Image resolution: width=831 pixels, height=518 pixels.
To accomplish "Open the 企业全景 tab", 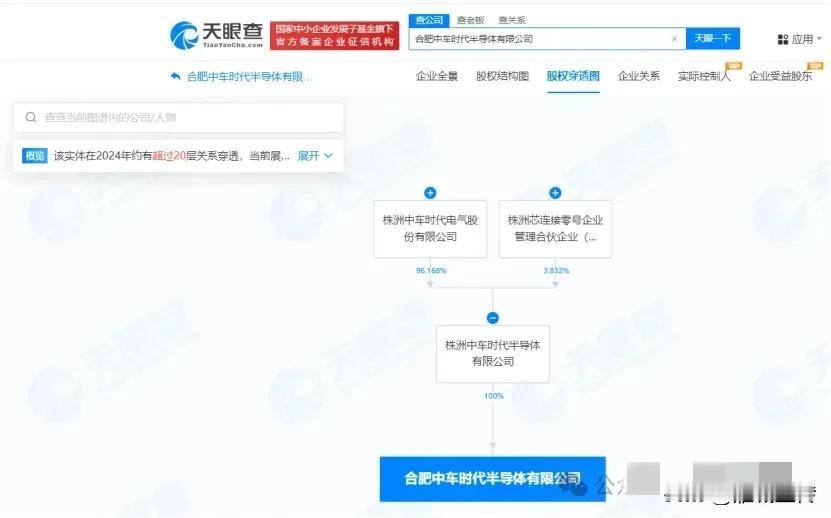I will (437, 76).
